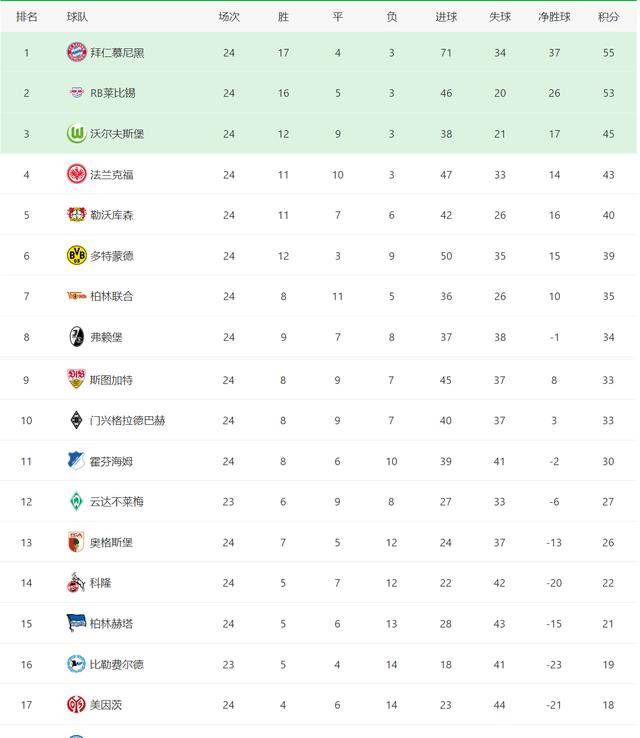Open the 奥格斯堡 team name link

coord(111,543)
